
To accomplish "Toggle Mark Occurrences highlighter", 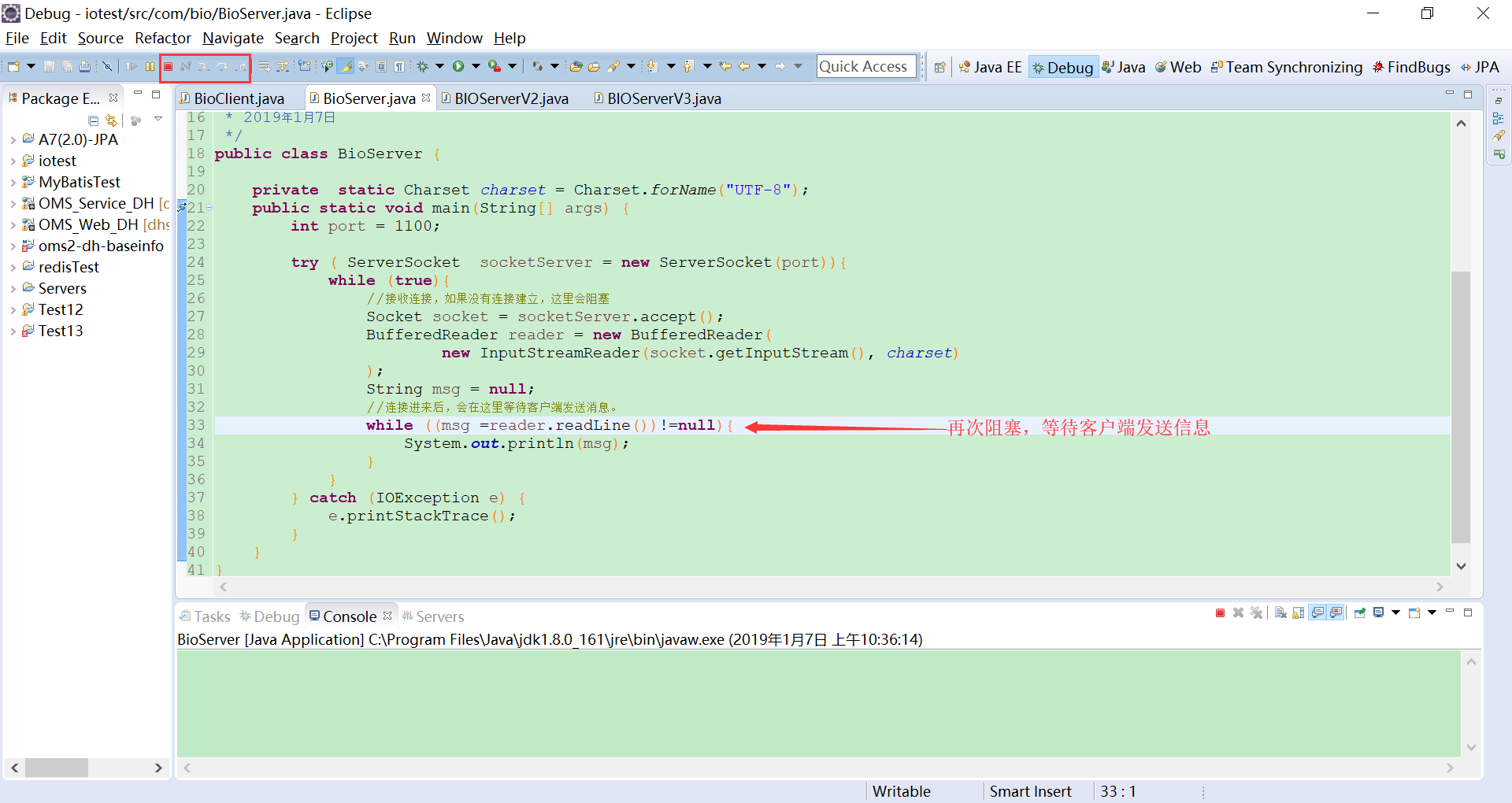I will pyautogui.click(x=345, y=67).
